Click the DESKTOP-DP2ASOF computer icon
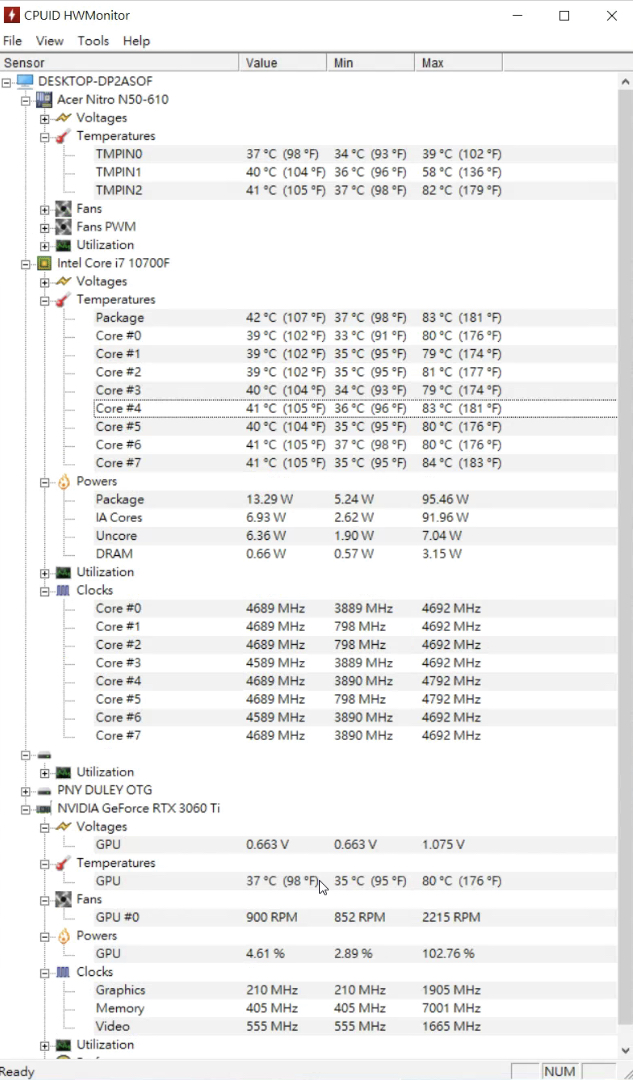The image size is (633, 1080). 25,81
